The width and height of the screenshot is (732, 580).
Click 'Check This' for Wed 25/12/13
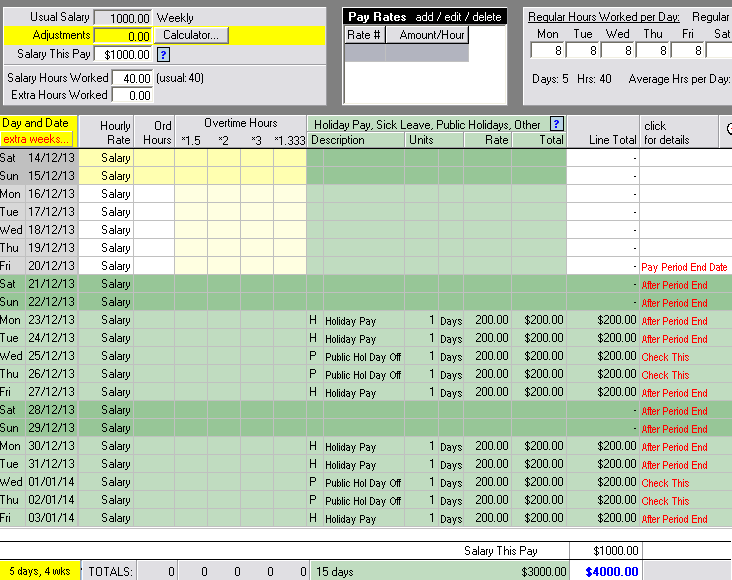(665, 357)
